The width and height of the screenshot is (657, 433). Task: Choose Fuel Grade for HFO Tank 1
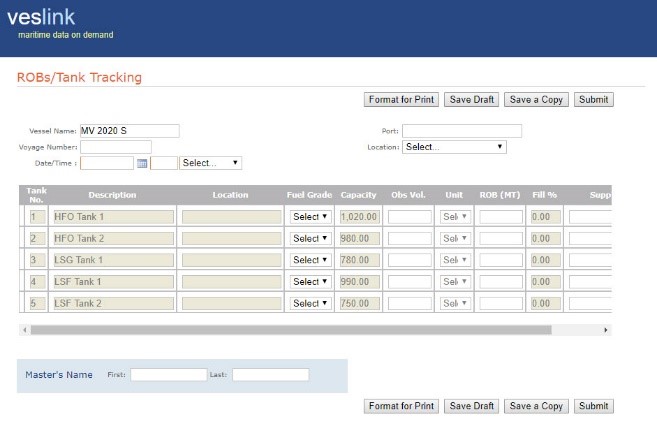click(x=310, y=217)
